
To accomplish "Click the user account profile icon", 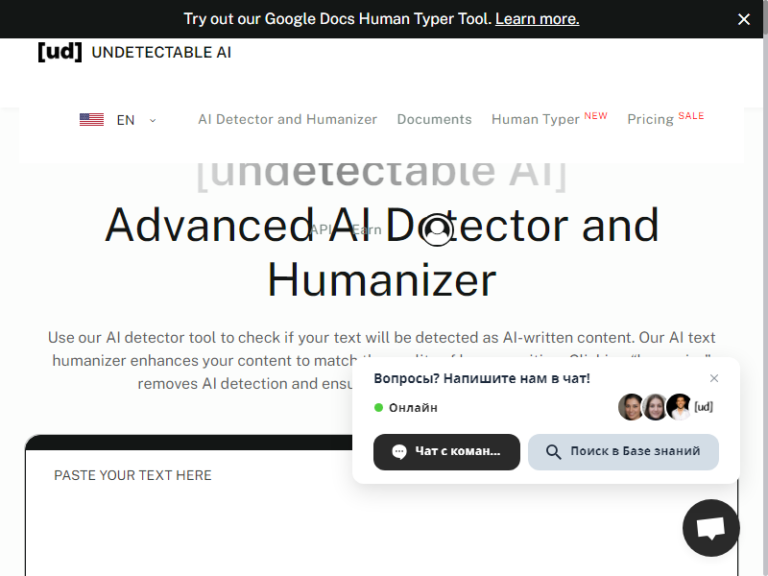I will pyautogui.click(x=437, y=230).
